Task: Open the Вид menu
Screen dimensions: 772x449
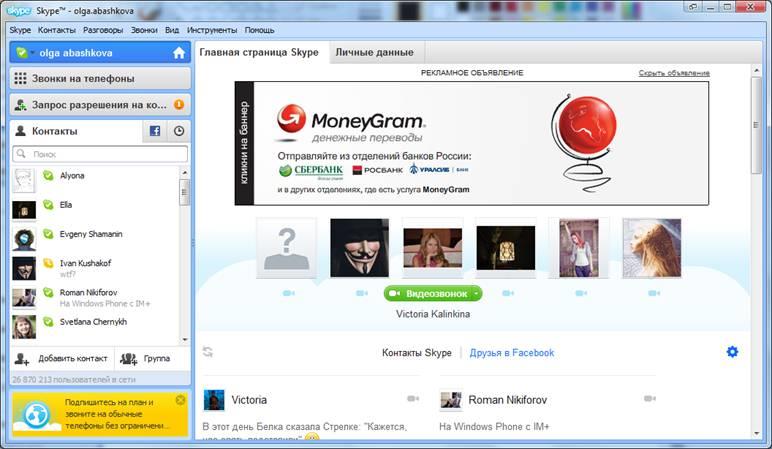Action: pos(172,30)
